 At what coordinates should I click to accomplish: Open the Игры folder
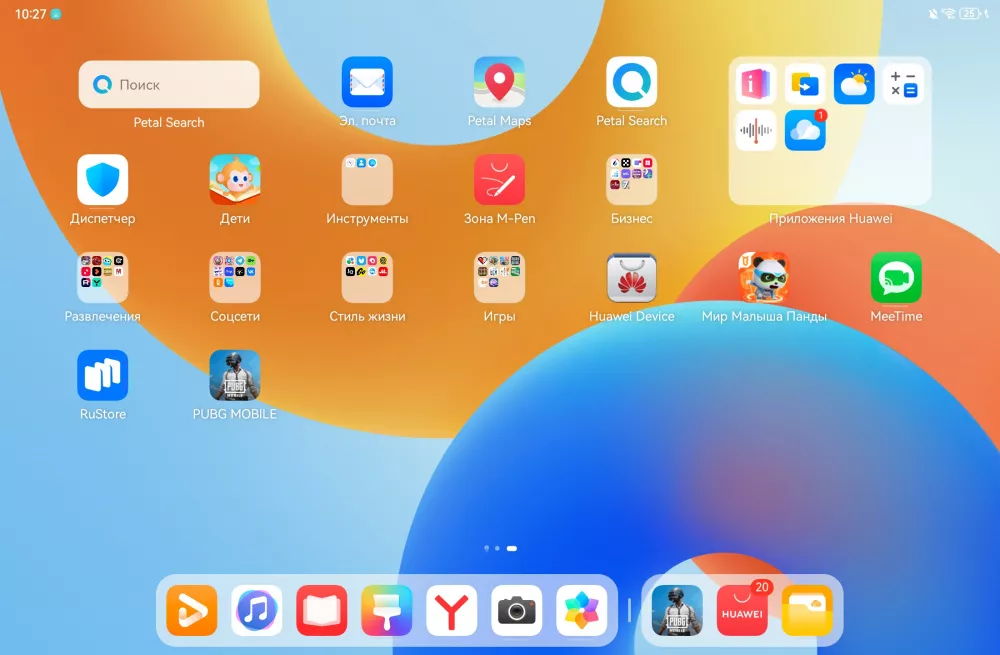499,277
